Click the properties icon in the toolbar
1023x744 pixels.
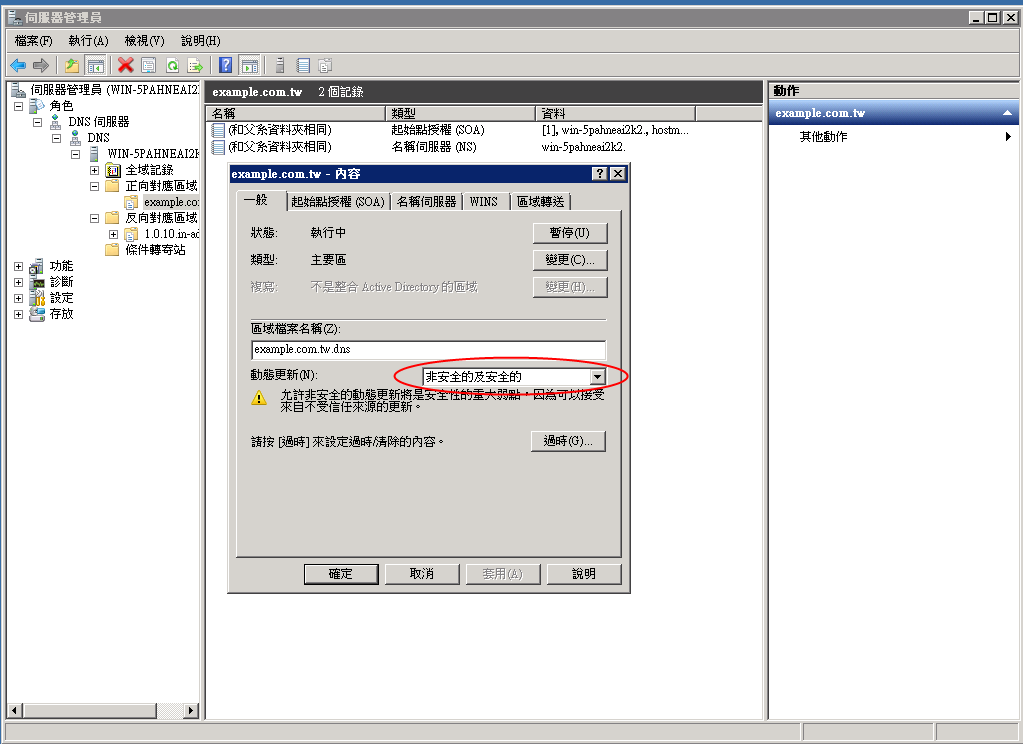coord(149,65)
